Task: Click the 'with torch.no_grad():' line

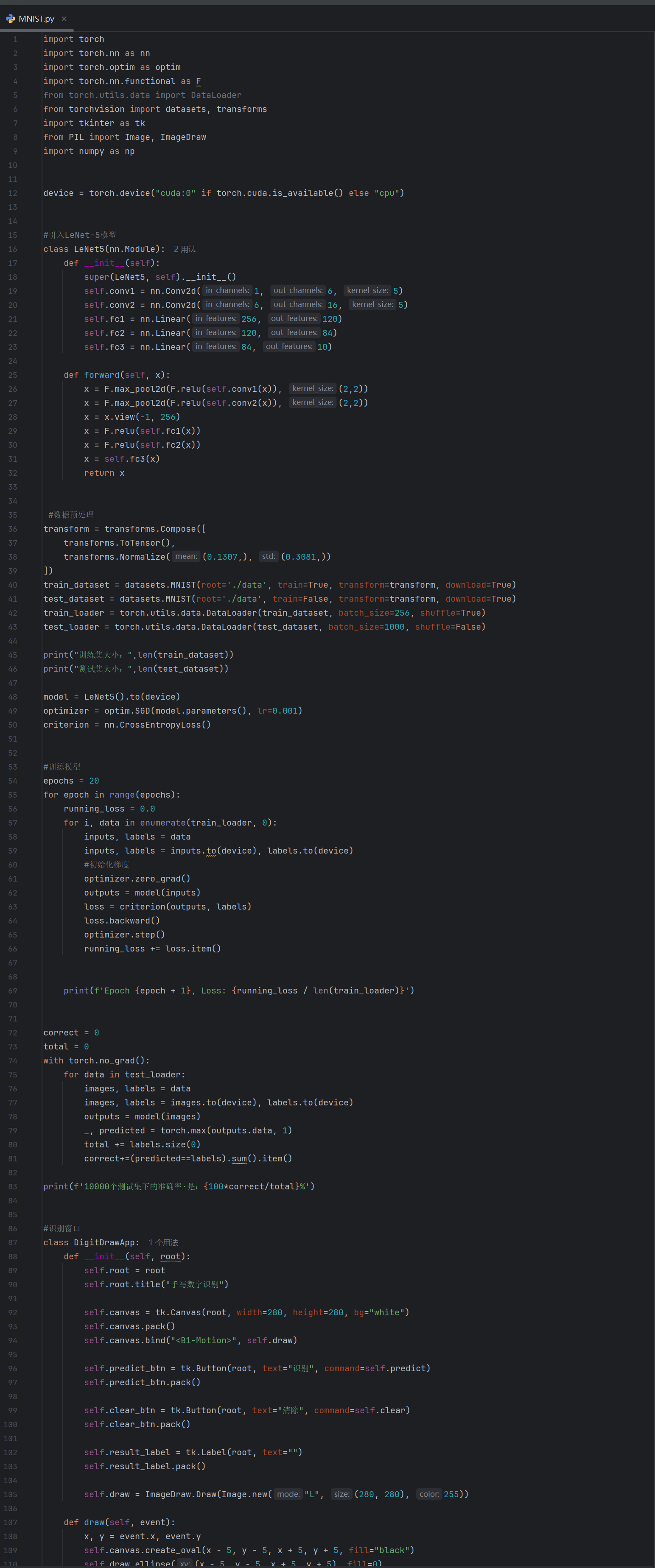Action: click(96, 1060)
